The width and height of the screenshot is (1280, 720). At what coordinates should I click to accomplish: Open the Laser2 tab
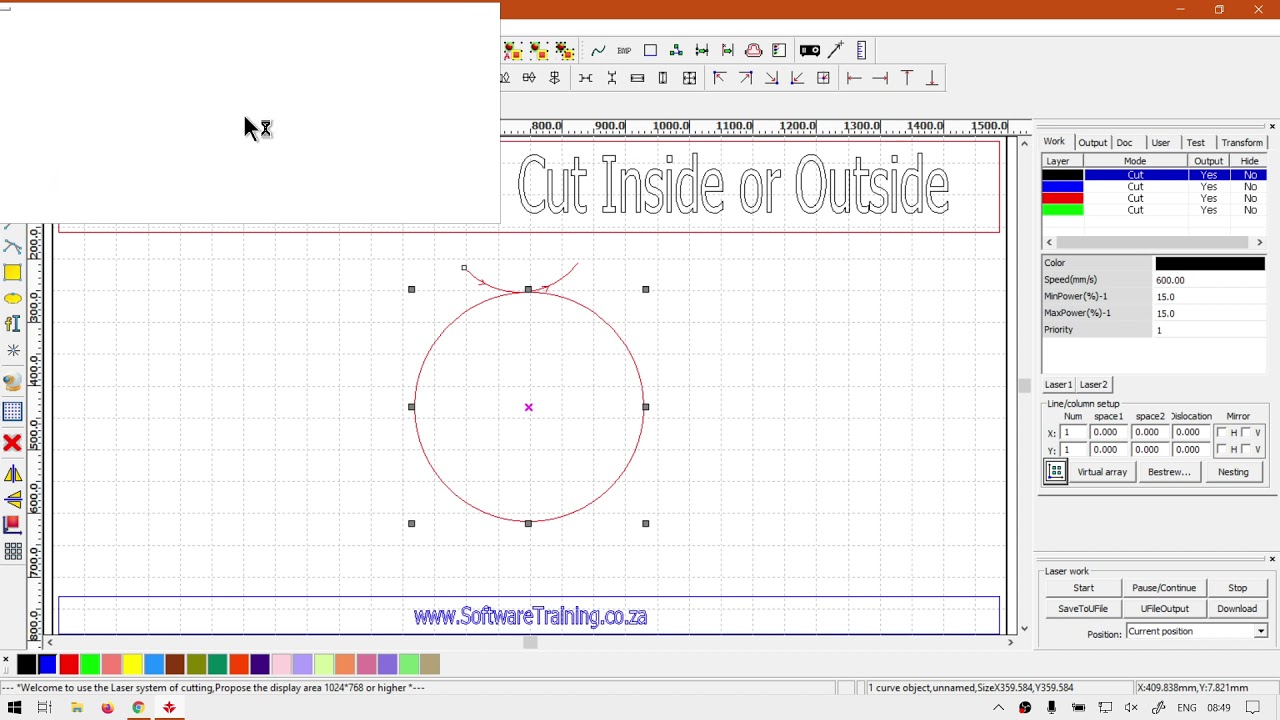coord(1093,385)
